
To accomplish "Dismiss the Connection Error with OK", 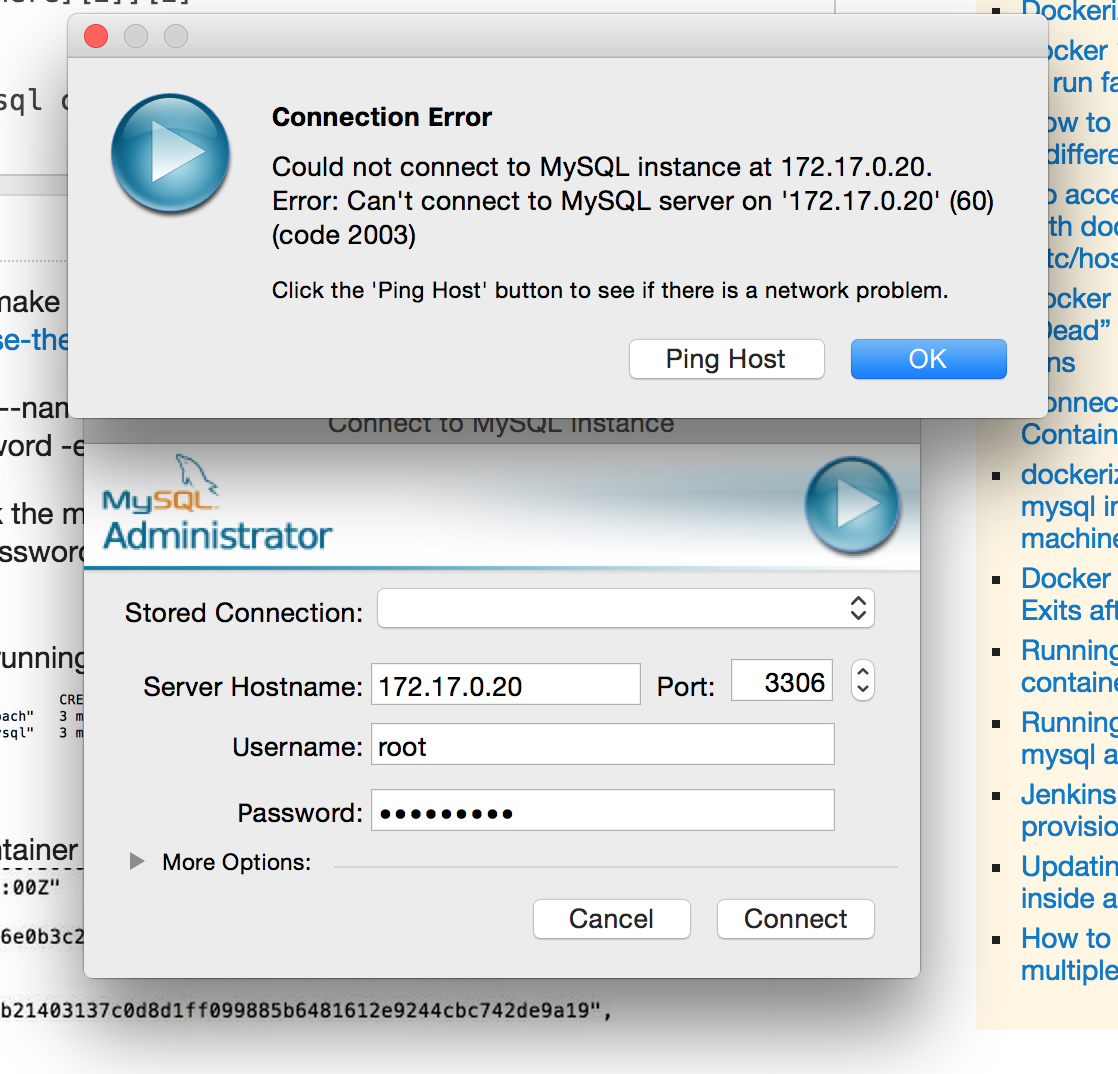I will [928, 359].
